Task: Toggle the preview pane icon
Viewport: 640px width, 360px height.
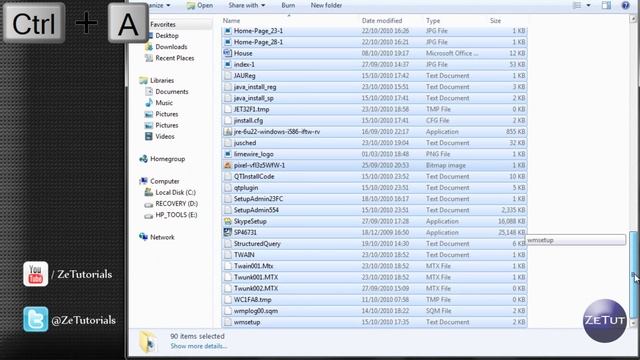Action: pos(606,5)
